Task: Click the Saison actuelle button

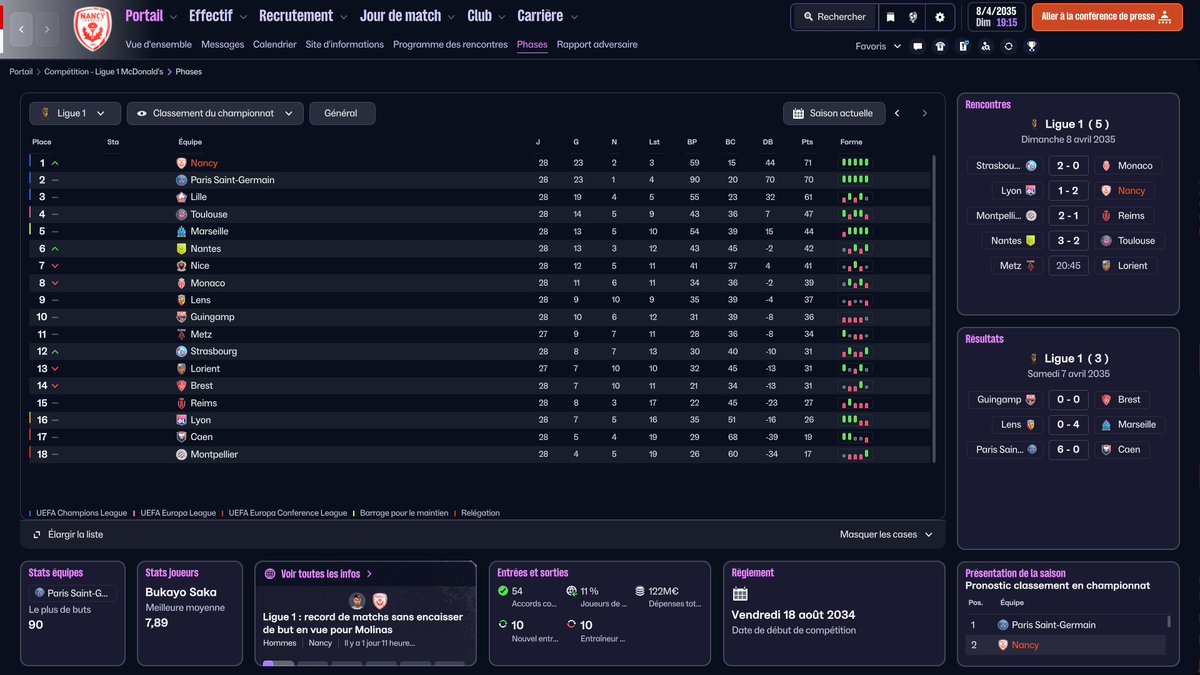Action: pyautogui.click(x=833, y=113)
